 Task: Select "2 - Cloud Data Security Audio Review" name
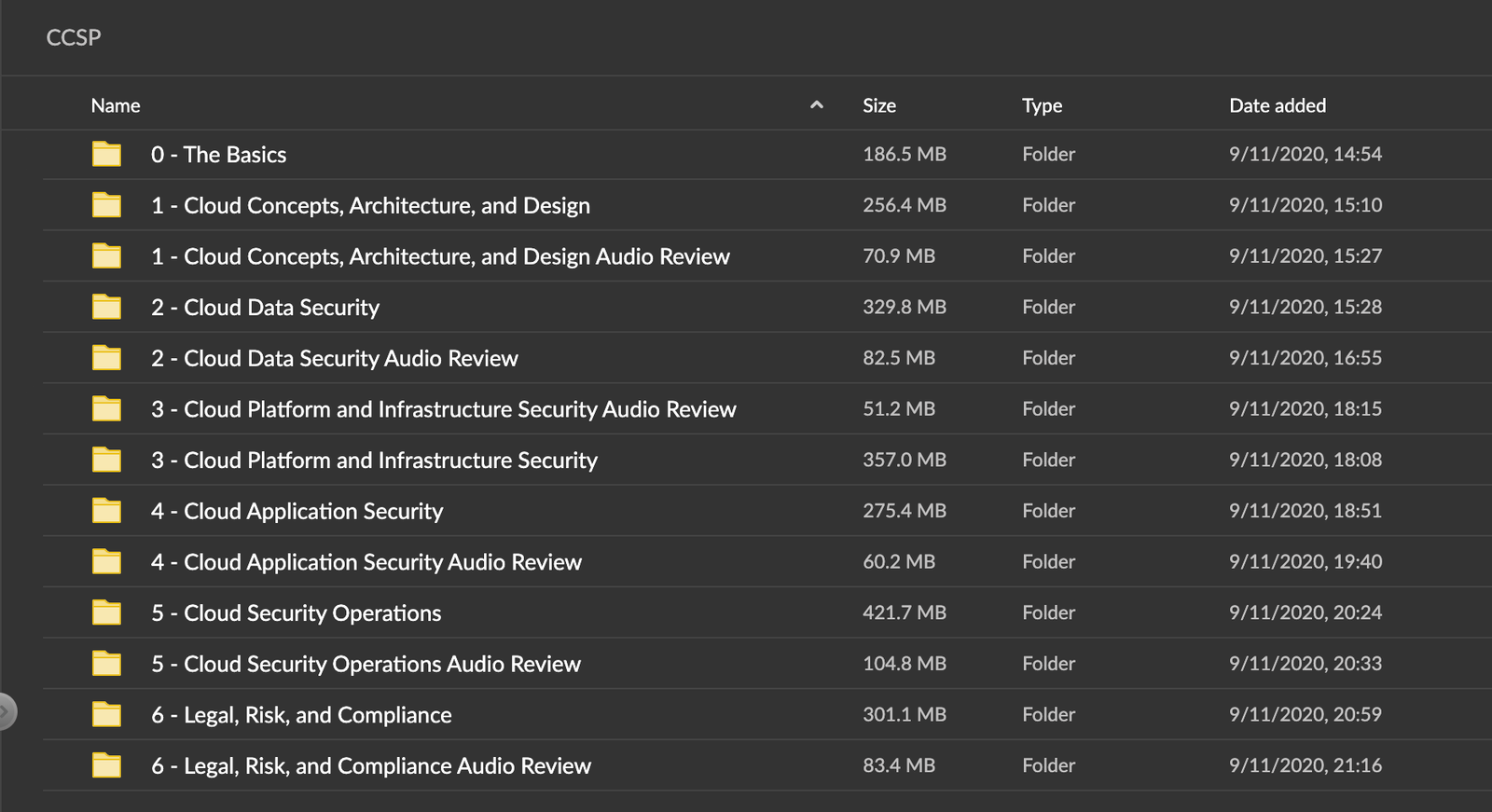pos(335,359)
